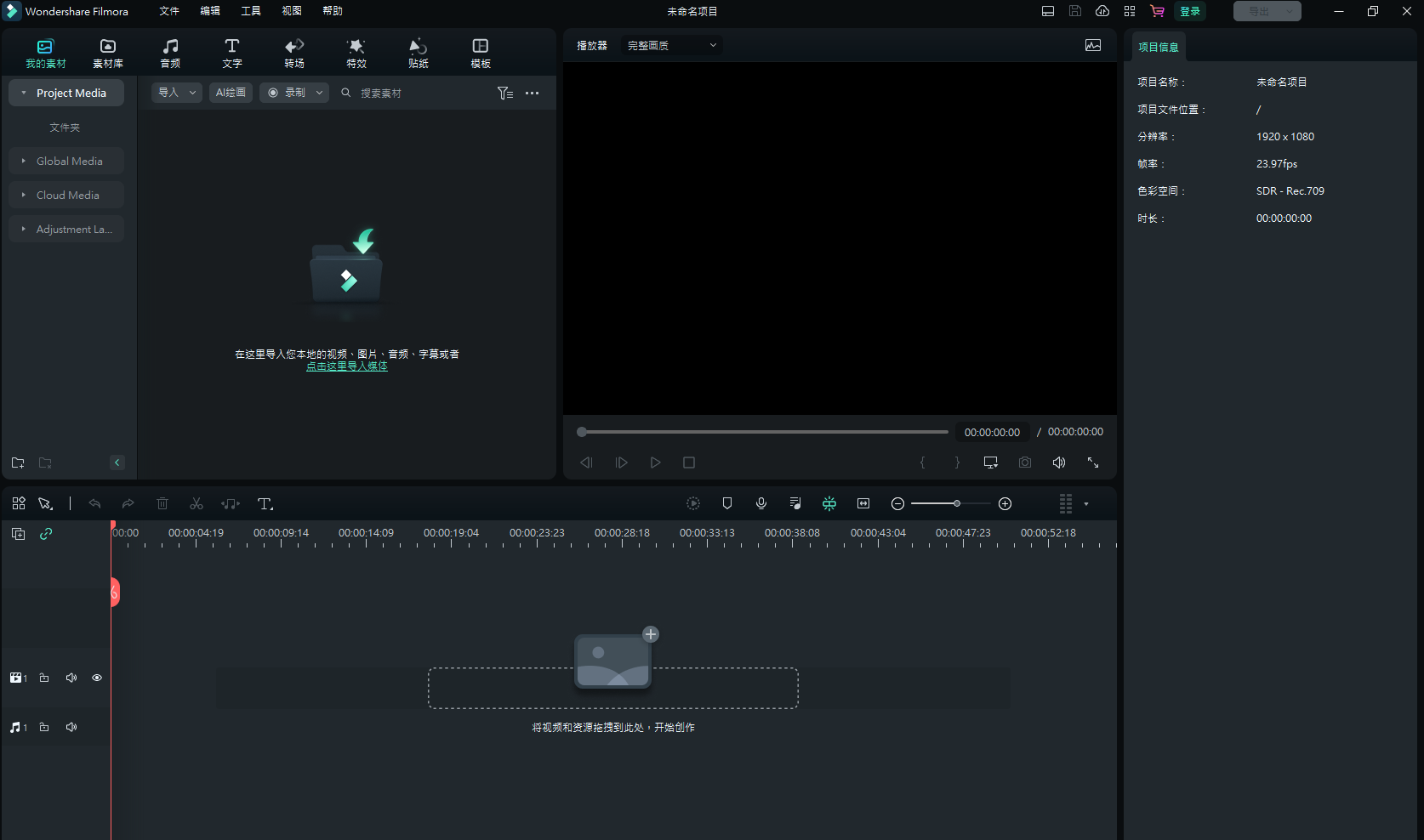Viewport: 1424px width, 840px height.
Task: Click the stop button in the player
Action: coord(689,463)
